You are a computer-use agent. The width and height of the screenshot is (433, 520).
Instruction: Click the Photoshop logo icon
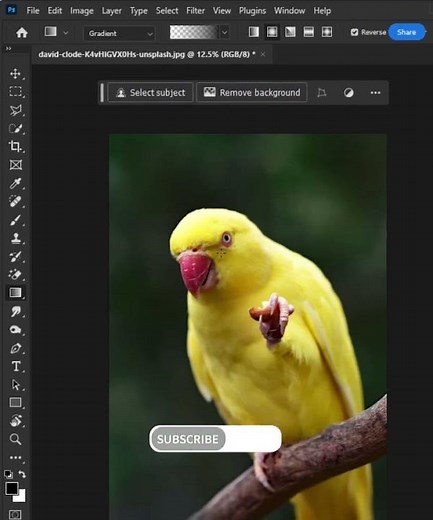point(11,10)
